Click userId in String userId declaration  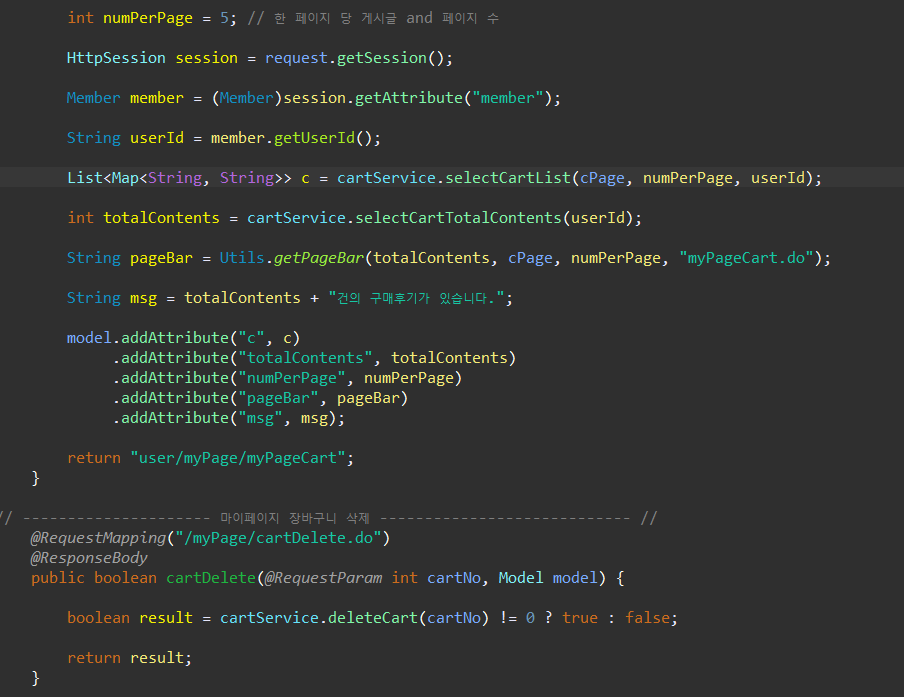coord(157,138)
